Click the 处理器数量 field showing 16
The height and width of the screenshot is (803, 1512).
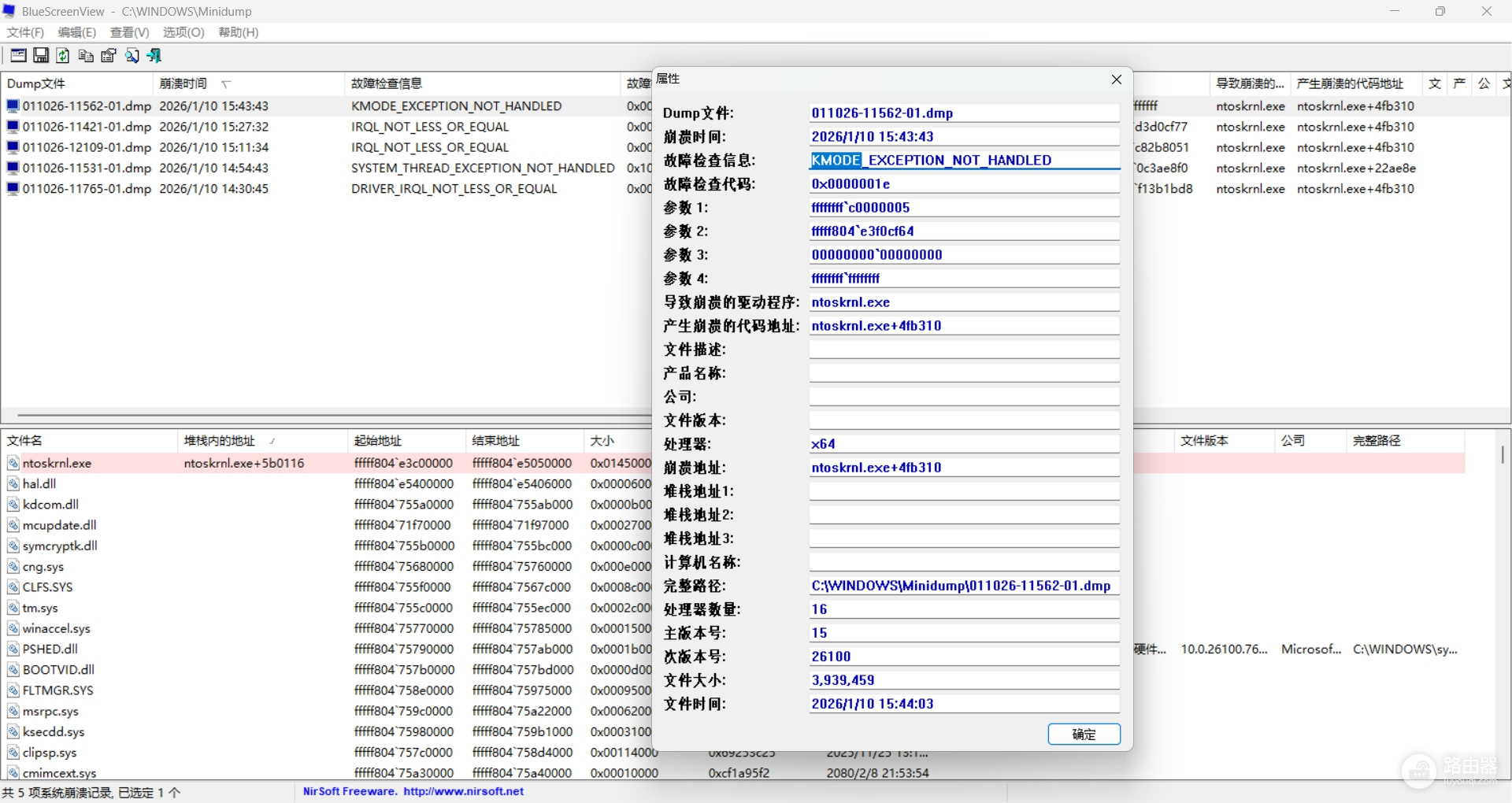point(965,609)
